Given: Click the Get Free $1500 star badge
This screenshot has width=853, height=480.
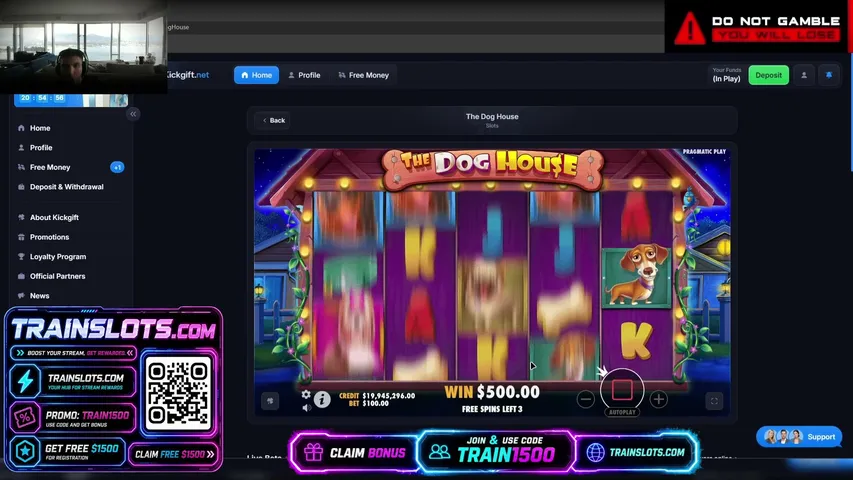Looking at the screenshot, I should (25, 451).
